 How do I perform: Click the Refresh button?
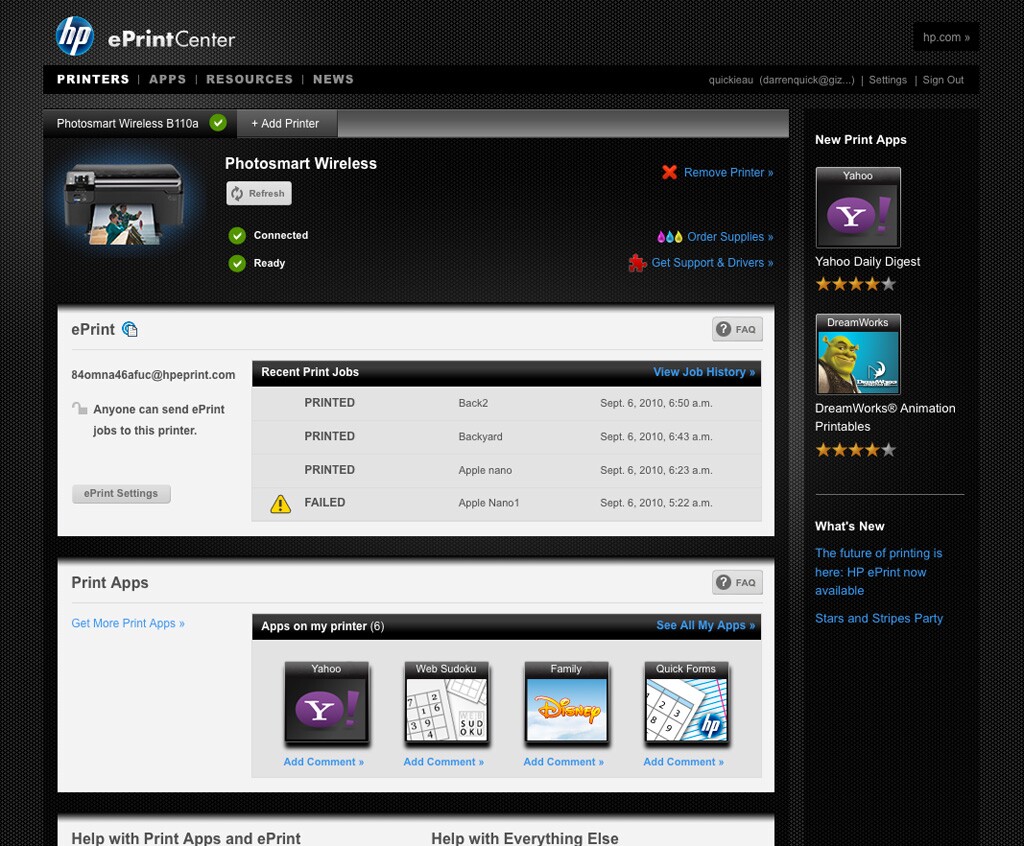coord(259,193)
